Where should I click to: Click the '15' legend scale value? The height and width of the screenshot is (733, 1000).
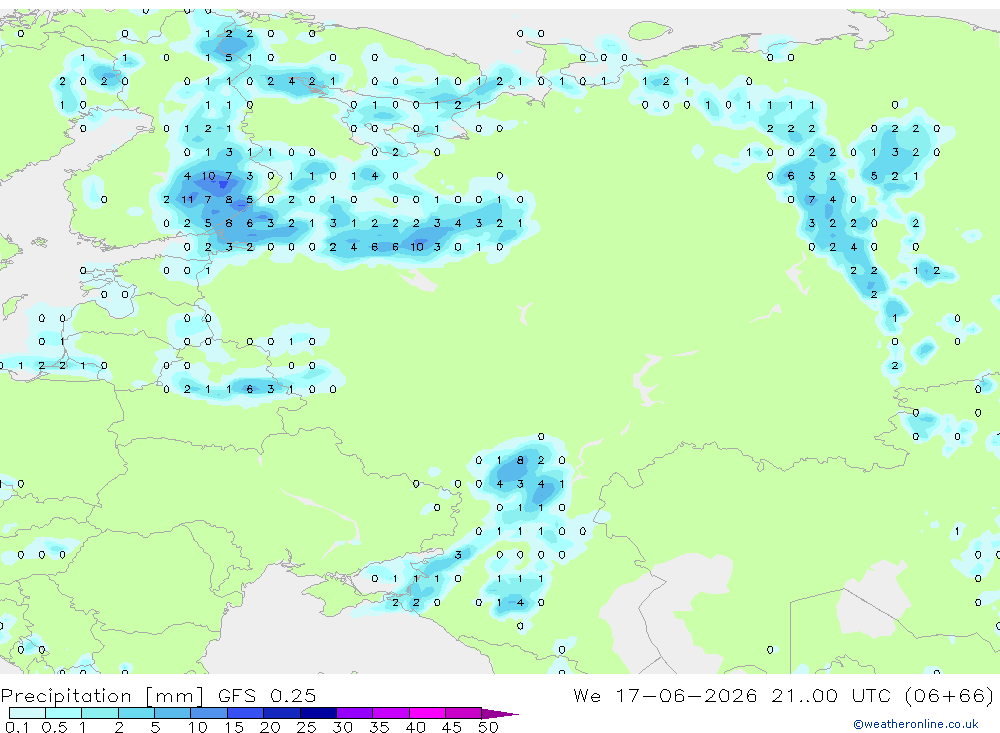233,727
